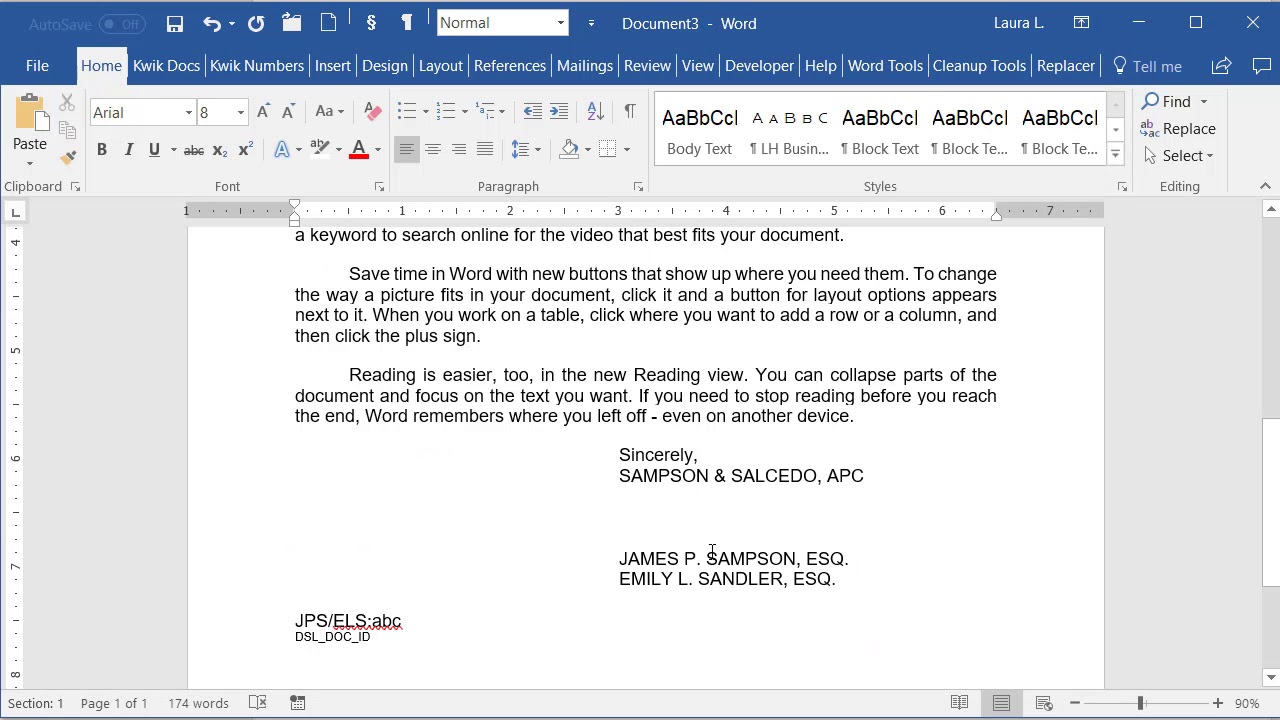Insert the section symbol from Quick Access toolbar
This screenshot has width=1280, height=720.
(371, 23)
